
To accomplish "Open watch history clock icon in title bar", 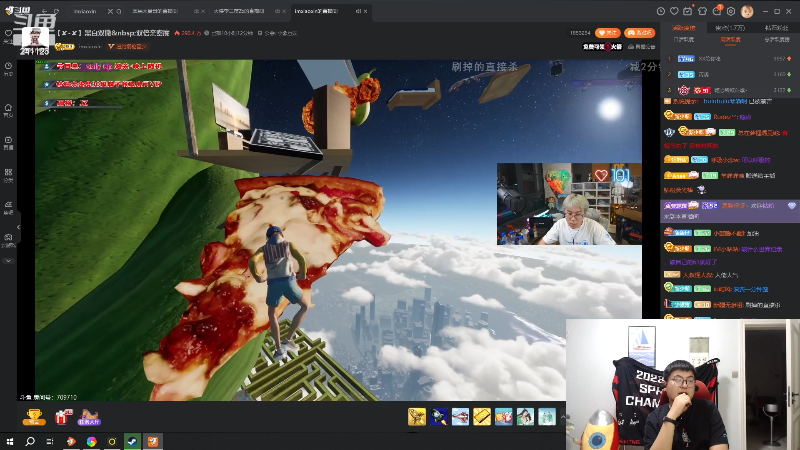I will (x=661, y=11).
